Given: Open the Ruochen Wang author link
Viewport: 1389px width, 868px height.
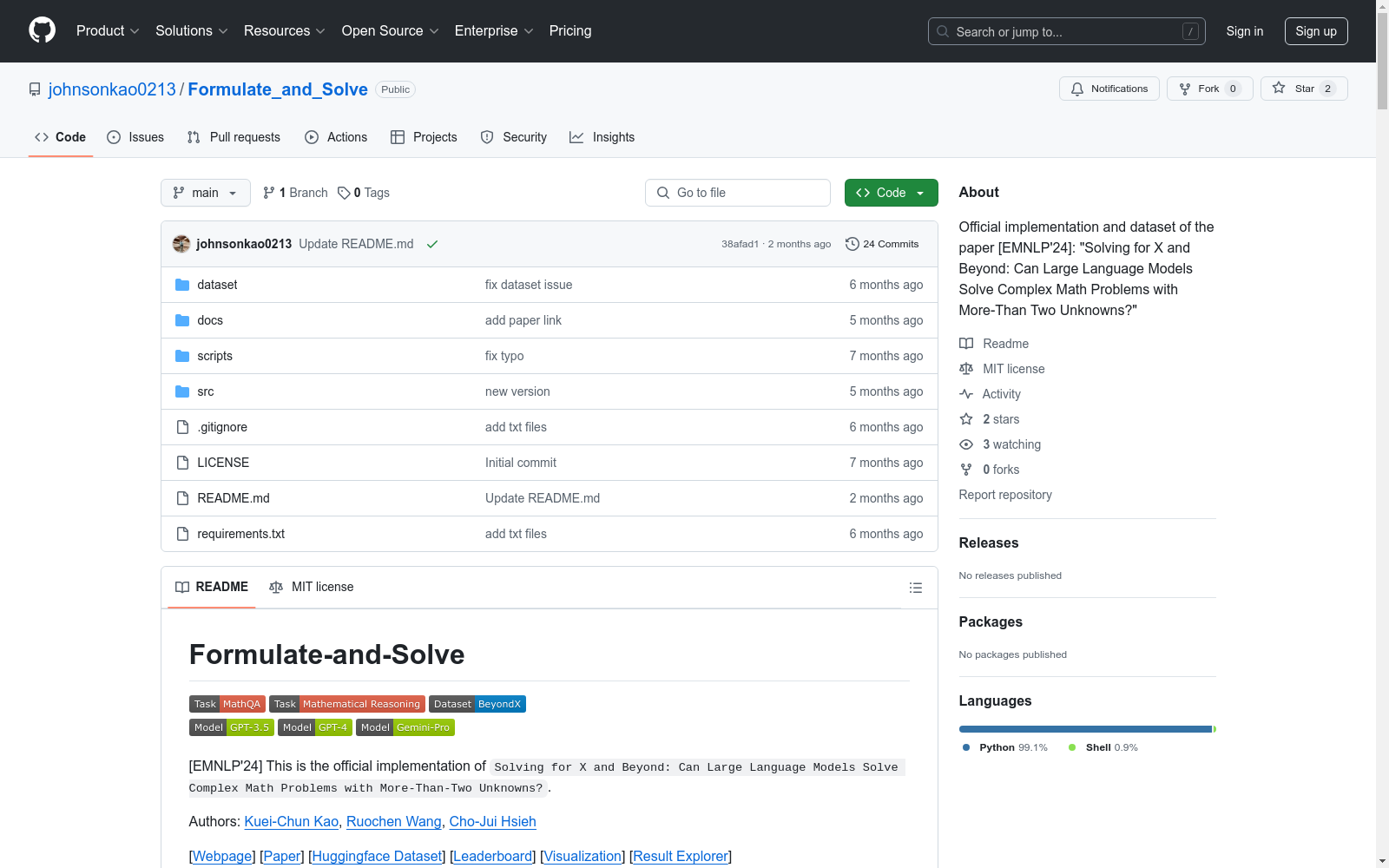Looking at the screenshot, I should click(x=394, y=821).
